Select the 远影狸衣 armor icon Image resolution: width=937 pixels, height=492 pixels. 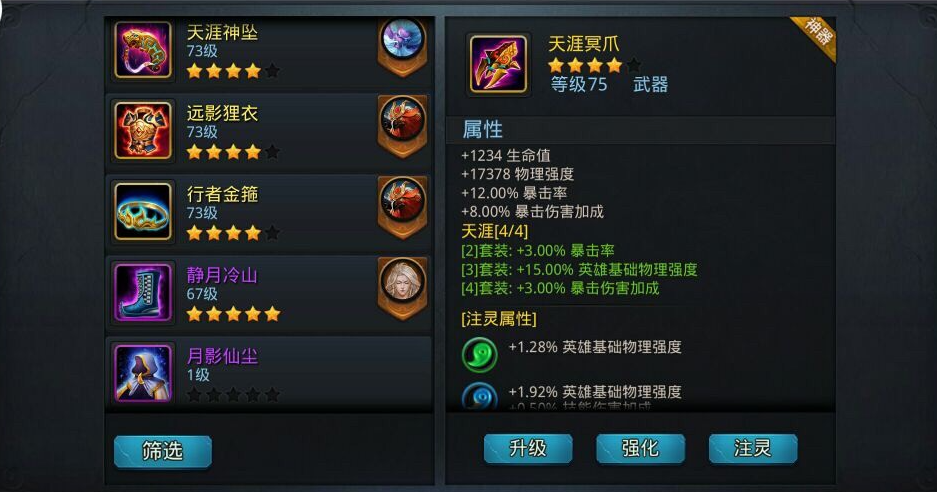143,130
